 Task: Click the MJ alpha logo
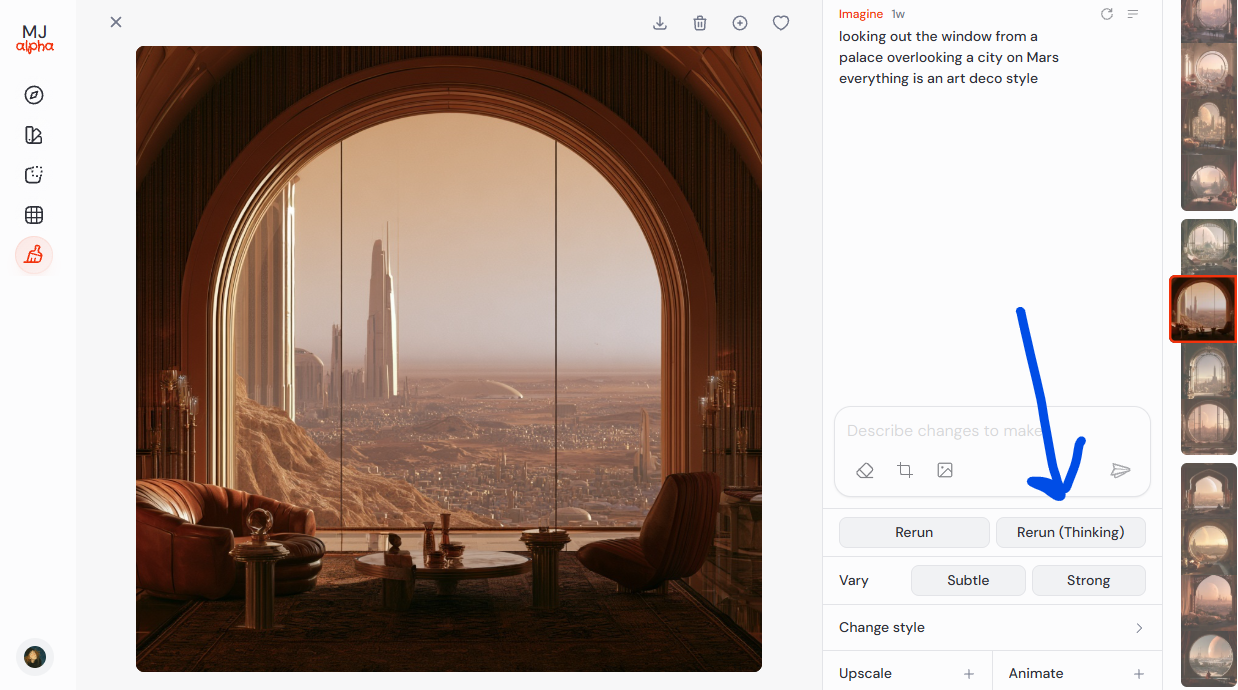pyautogui.click(x=35, y=39)
